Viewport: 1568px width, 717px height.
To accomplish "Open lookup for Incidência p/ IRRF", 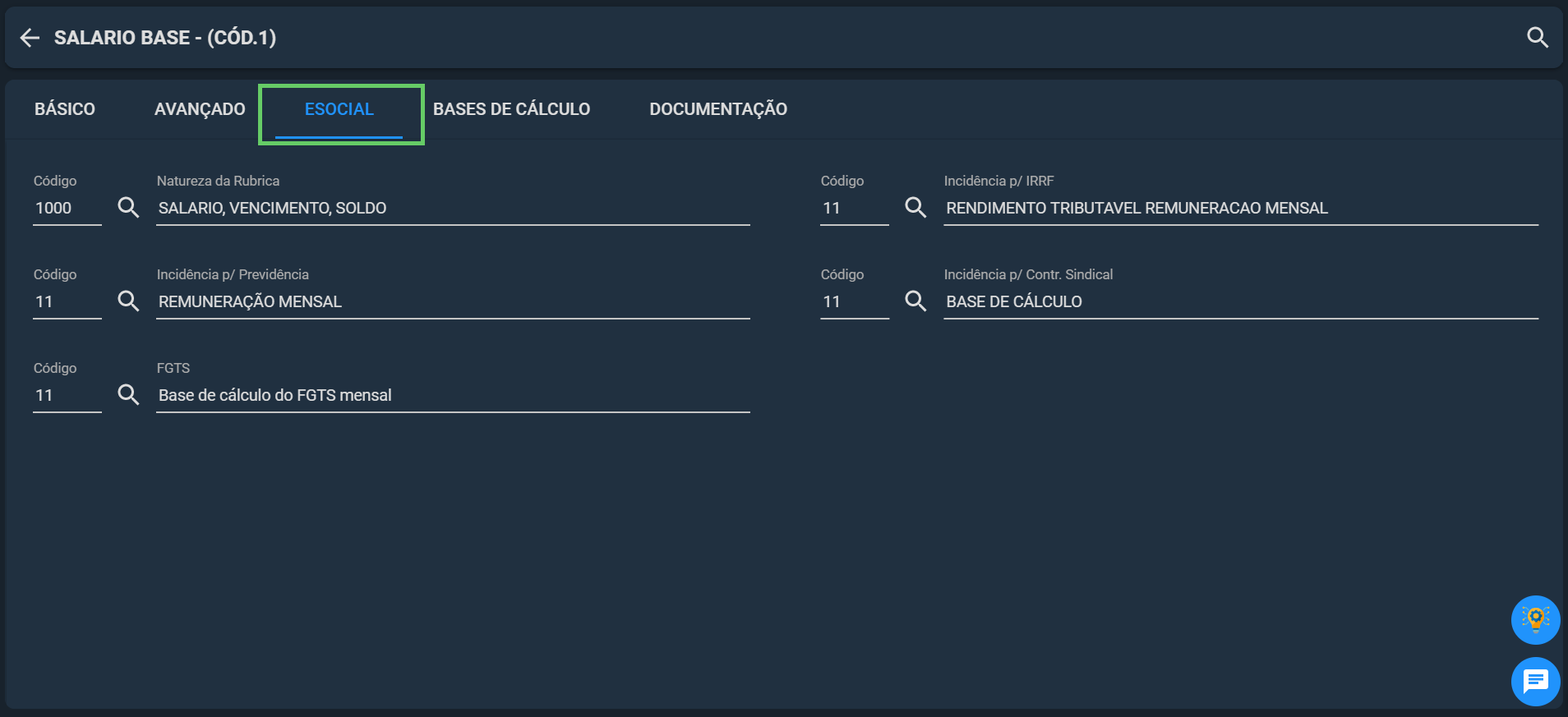I will point(915,207).
